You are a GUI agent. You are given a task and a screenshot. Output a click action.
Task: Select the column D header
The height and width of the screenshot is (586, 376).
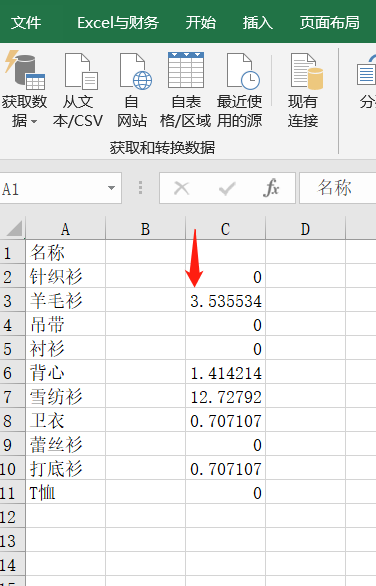point(305,229)
